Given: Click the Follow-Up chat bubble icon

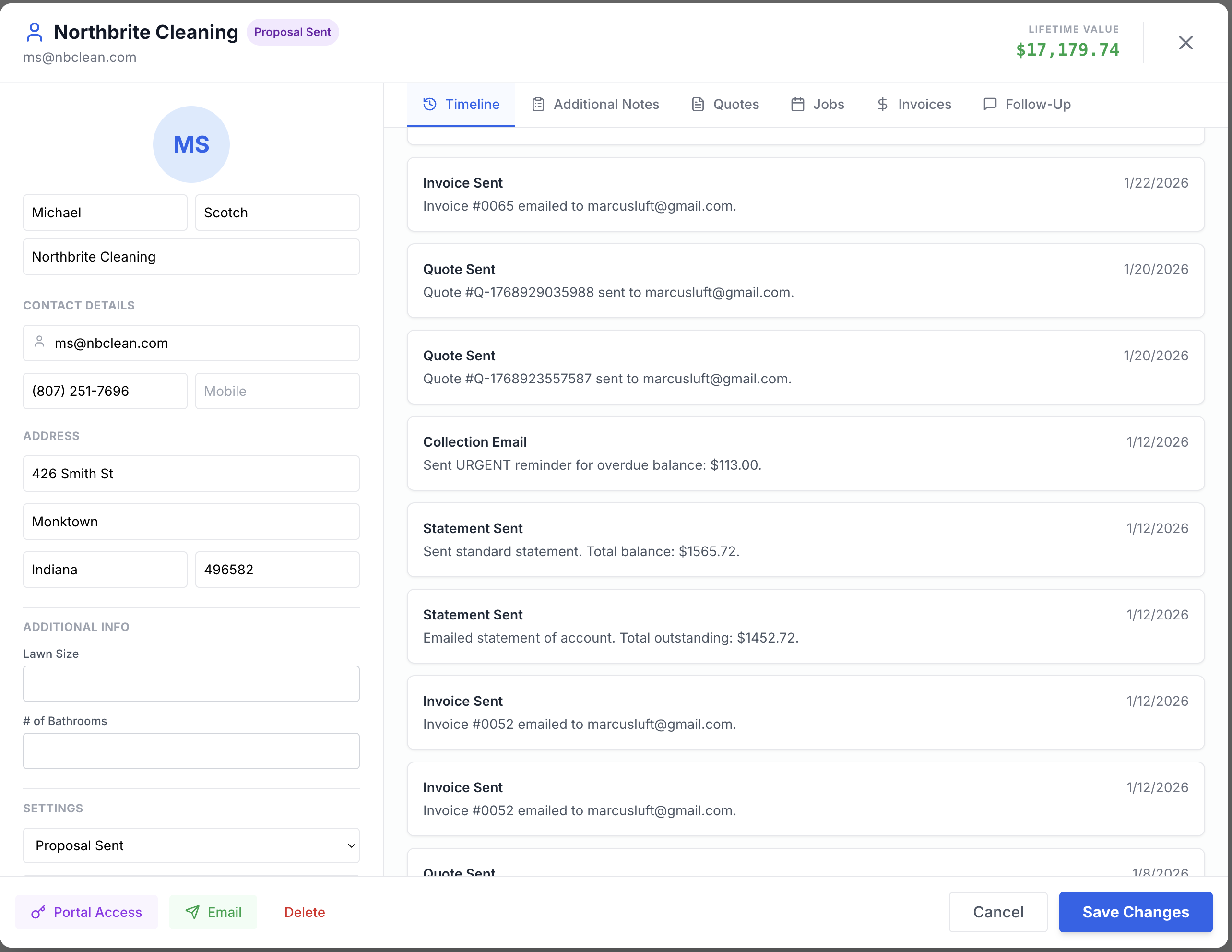Looking at the screenshot, I should (989, 104).
